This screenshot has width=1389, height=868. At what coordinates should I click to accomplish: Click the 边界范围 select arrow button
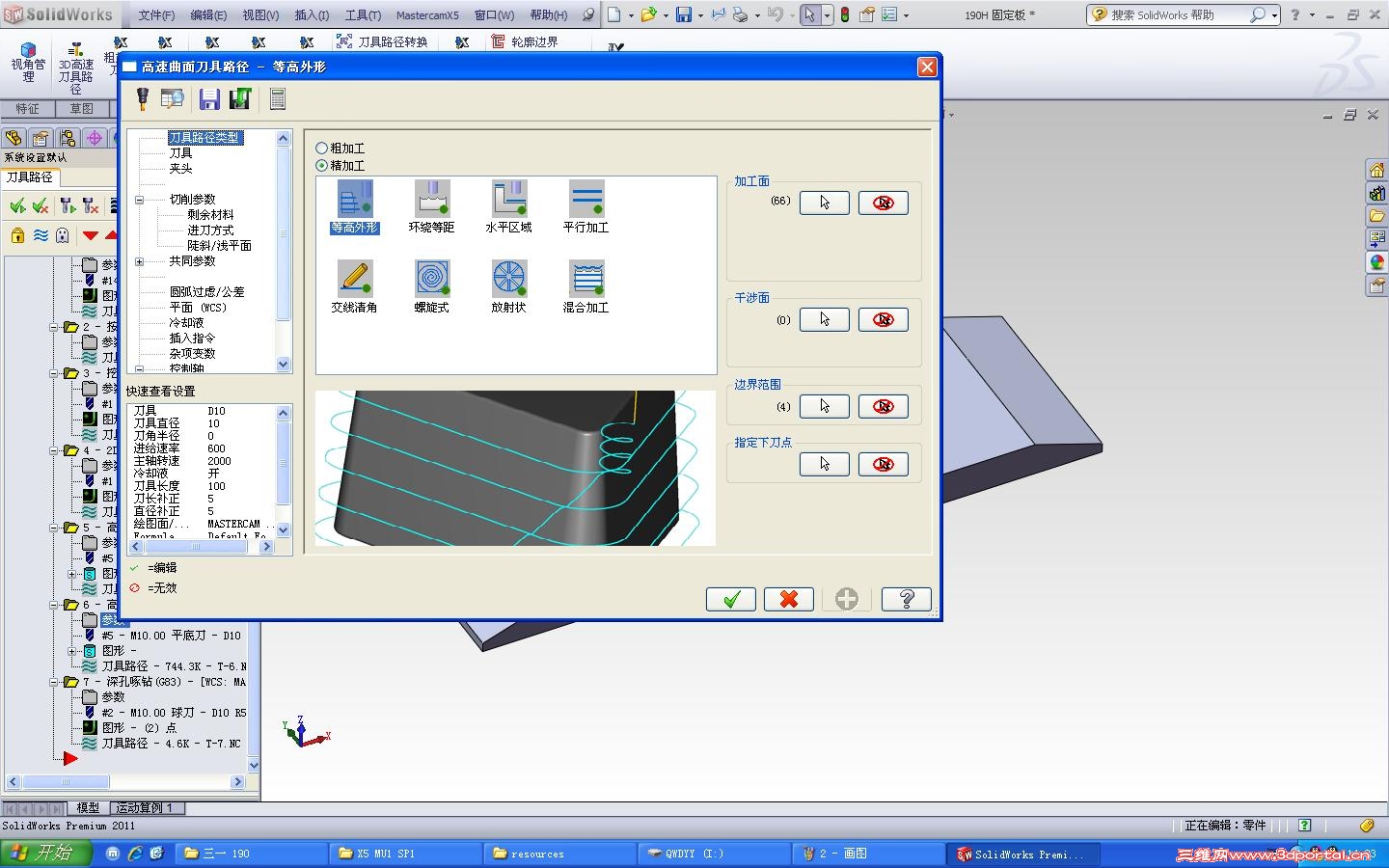[x=824, y=406]
